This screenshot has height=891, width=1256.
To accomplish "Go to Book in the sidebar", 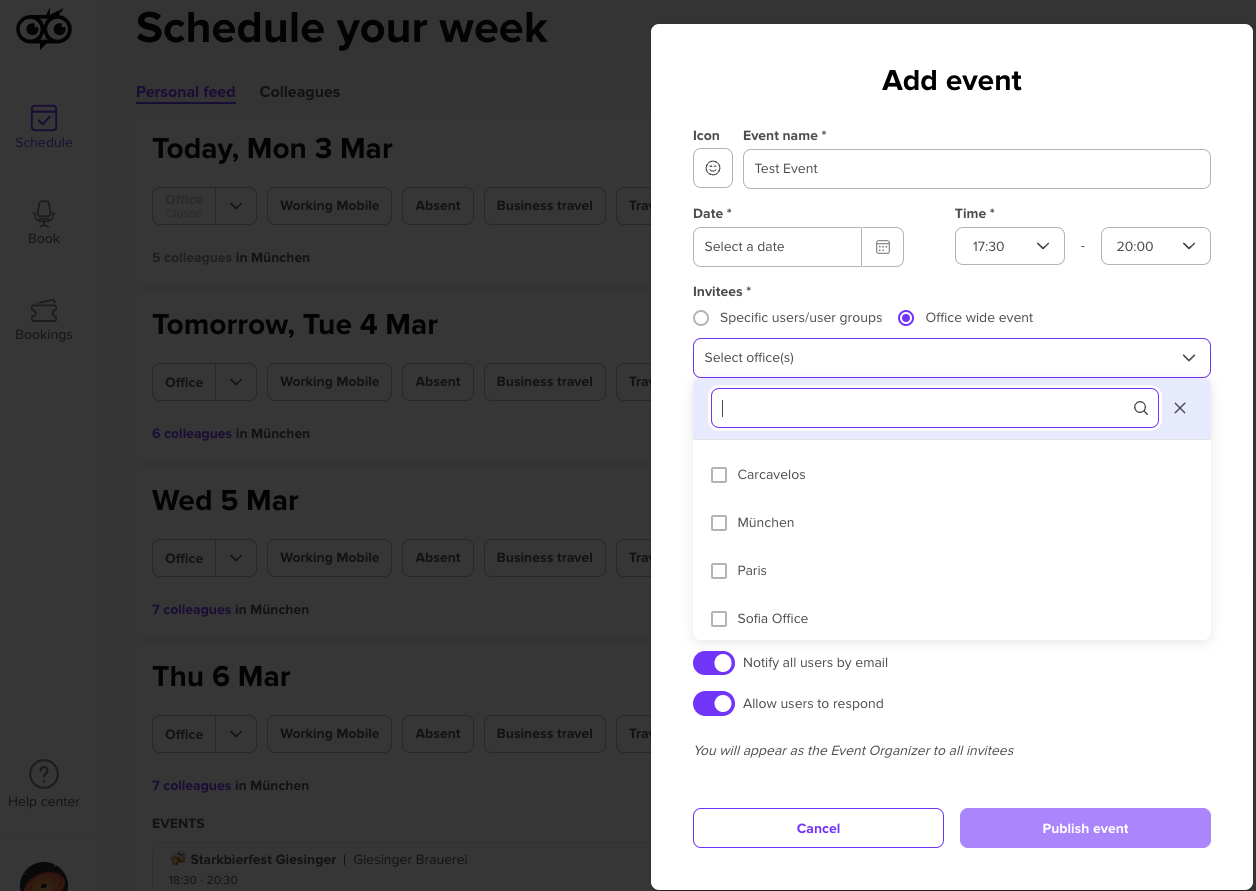I will tap(44, 223).
